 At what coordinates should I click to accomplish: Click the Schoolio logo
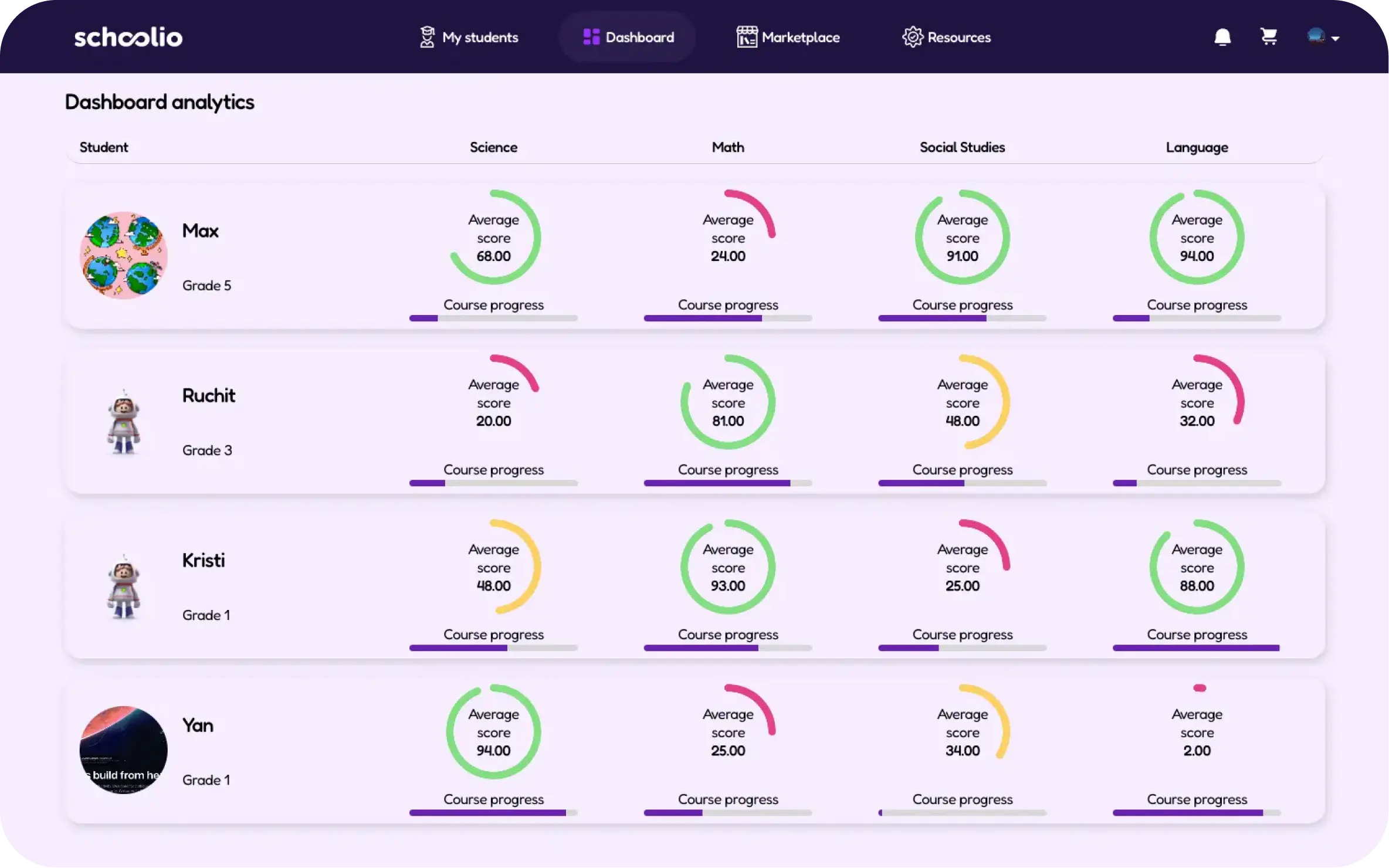pyautogui.click(x=128, y=38)
